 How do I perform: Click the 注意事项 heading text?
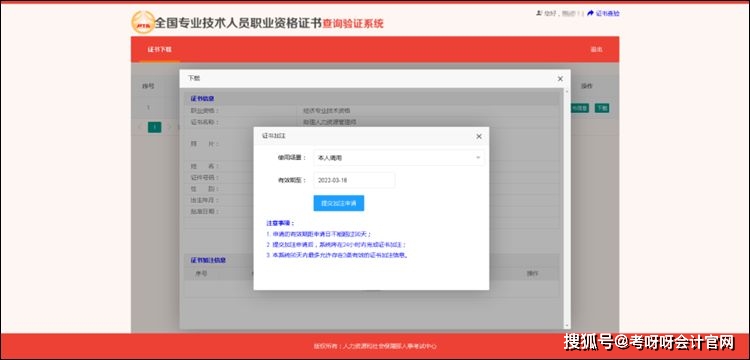[280, 223]
